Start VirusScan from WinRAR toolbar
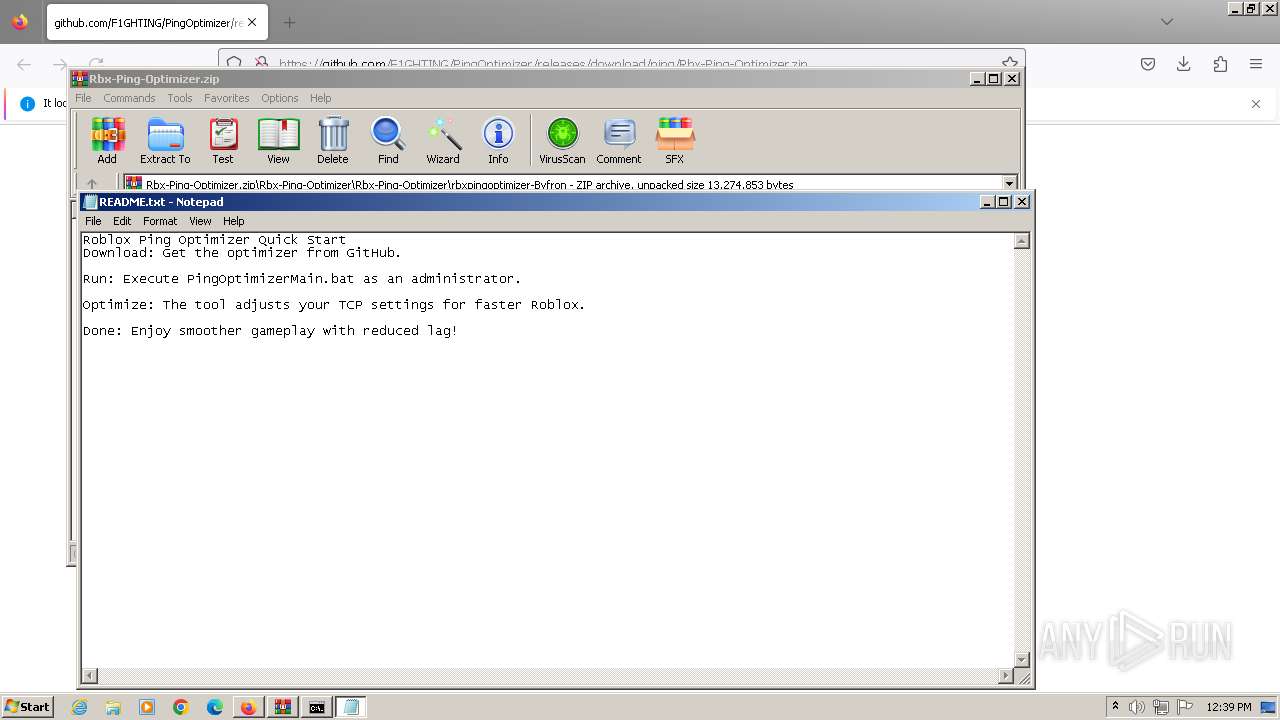Image resolution: width=1280 pixels, height=720 pixels. [x=562, y=140]
